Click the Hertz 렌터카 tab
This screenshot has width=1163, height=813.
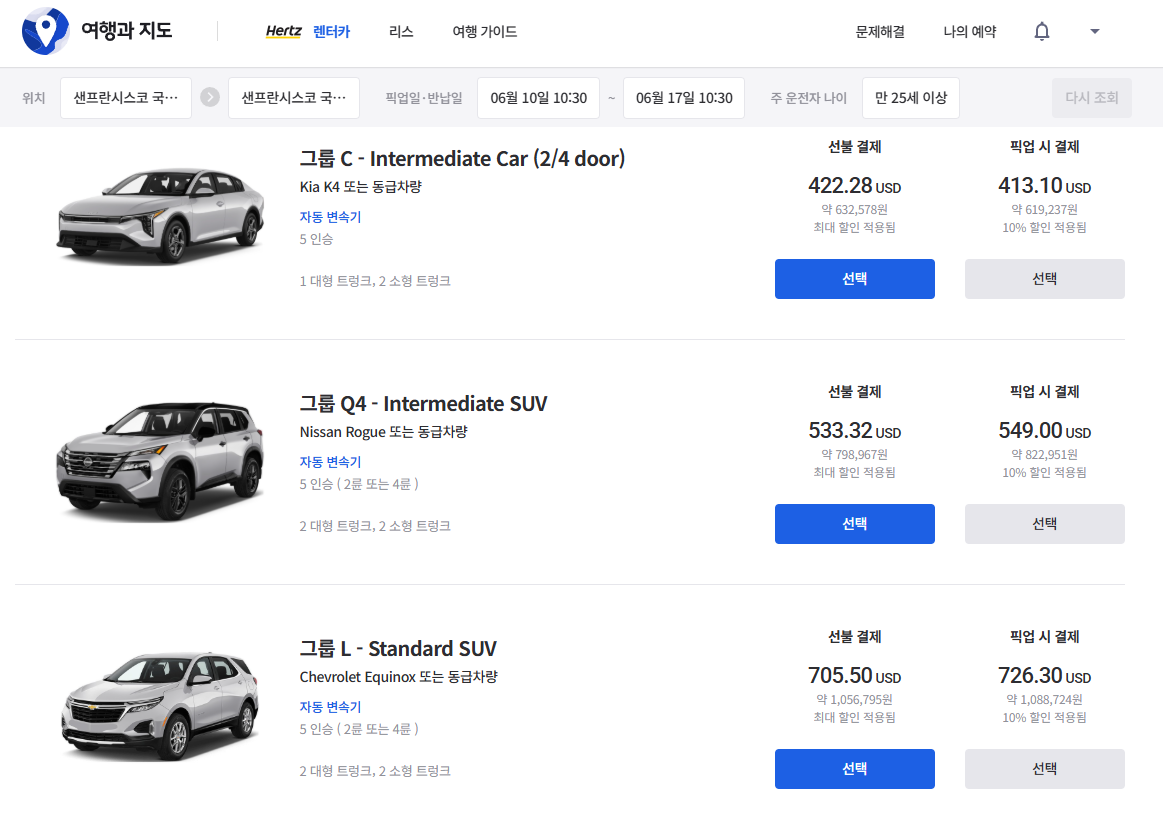click(x=308, y=32)
